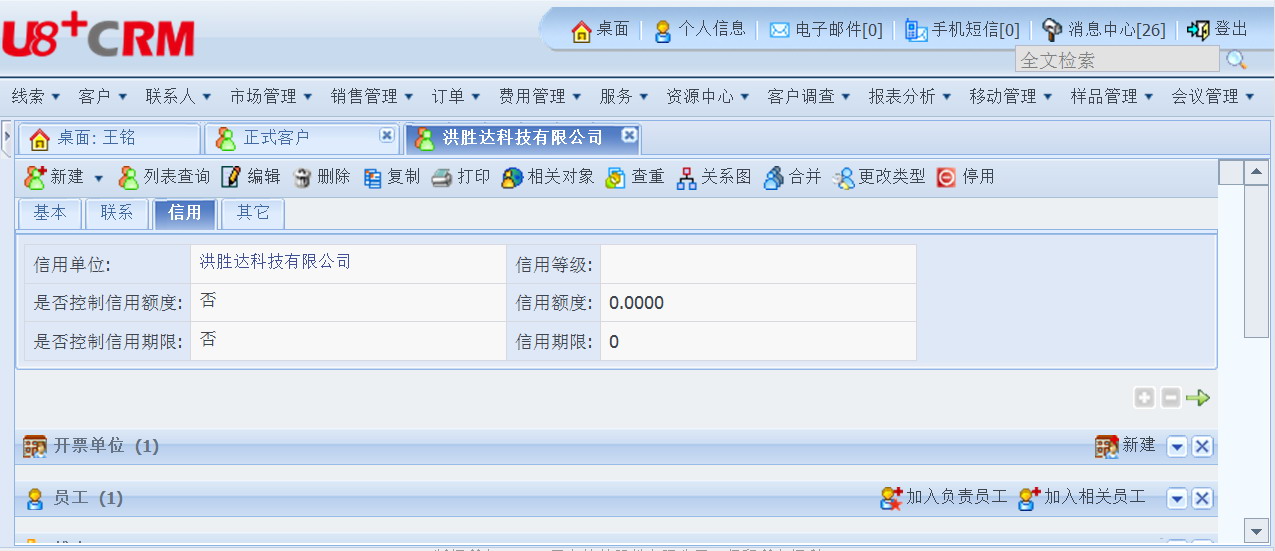Click into the 全文检索 search field
Viewport: 1275px width, 551px height.
pyautogui.click(x=1117, y=60)
